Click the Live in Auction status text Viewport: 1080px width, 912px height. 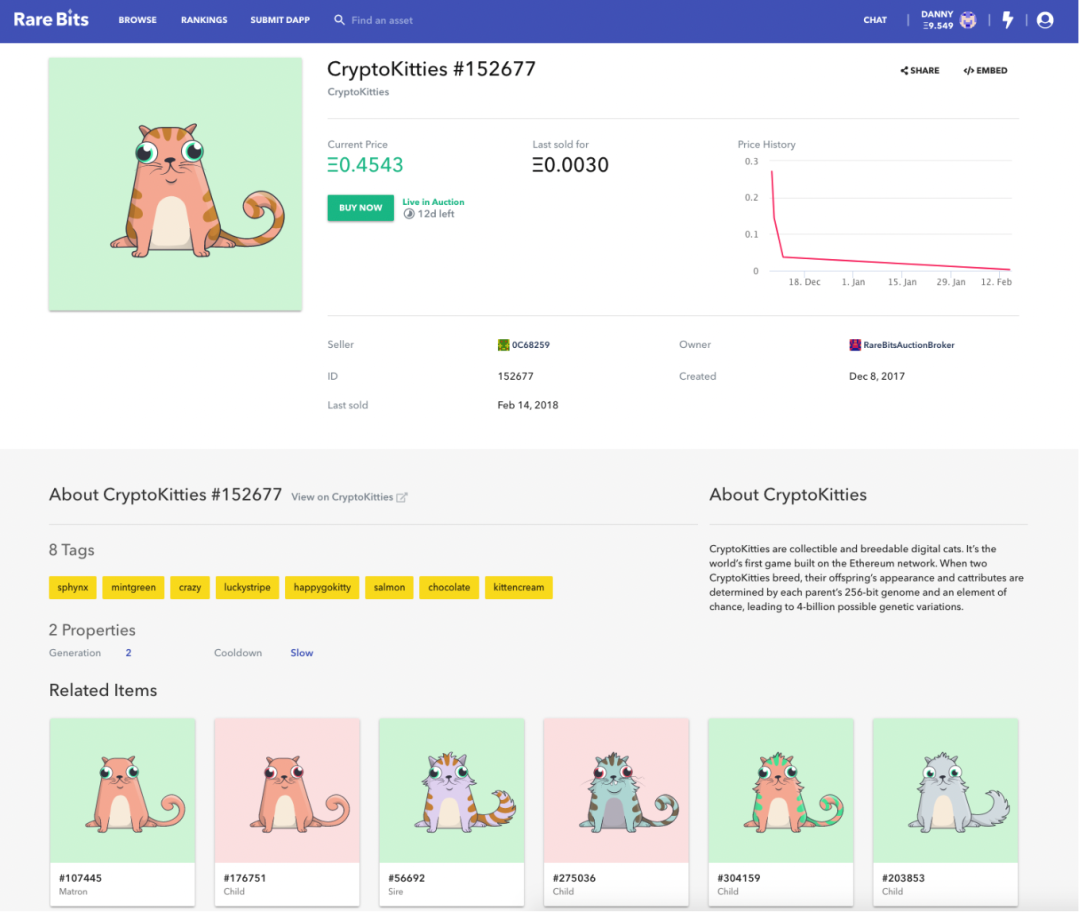click(433, 202)
